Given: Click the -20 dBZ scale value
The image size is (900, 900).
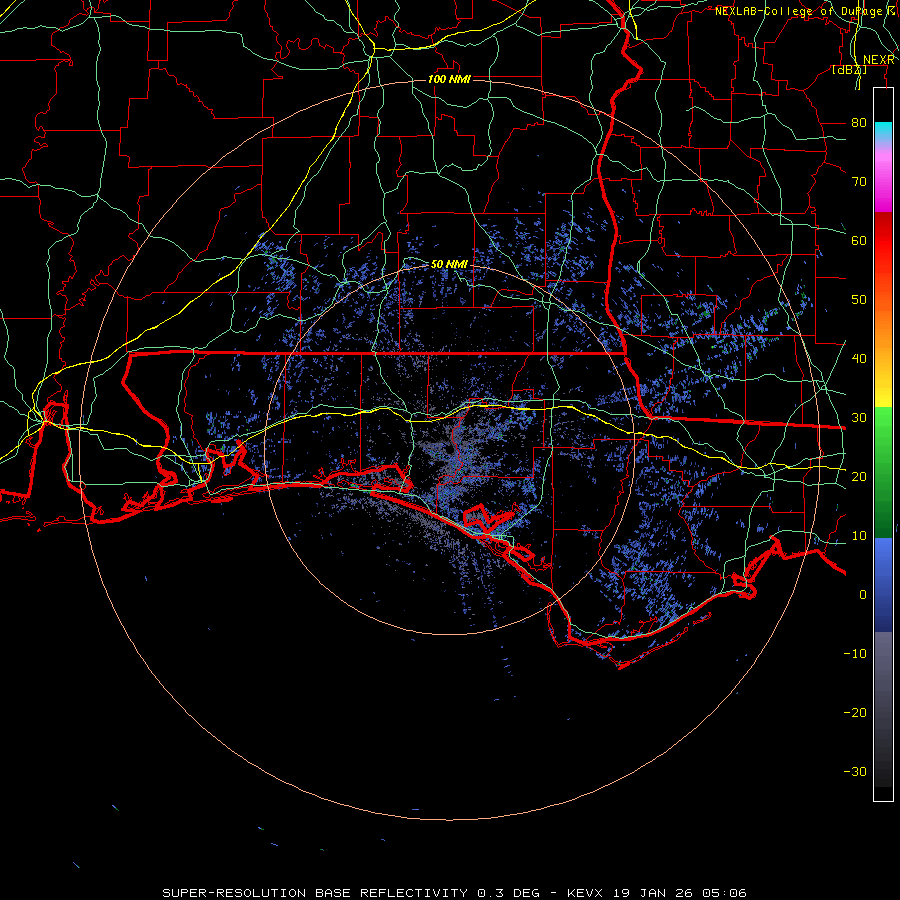Looking at the screenshot, I should coord(855,713).
